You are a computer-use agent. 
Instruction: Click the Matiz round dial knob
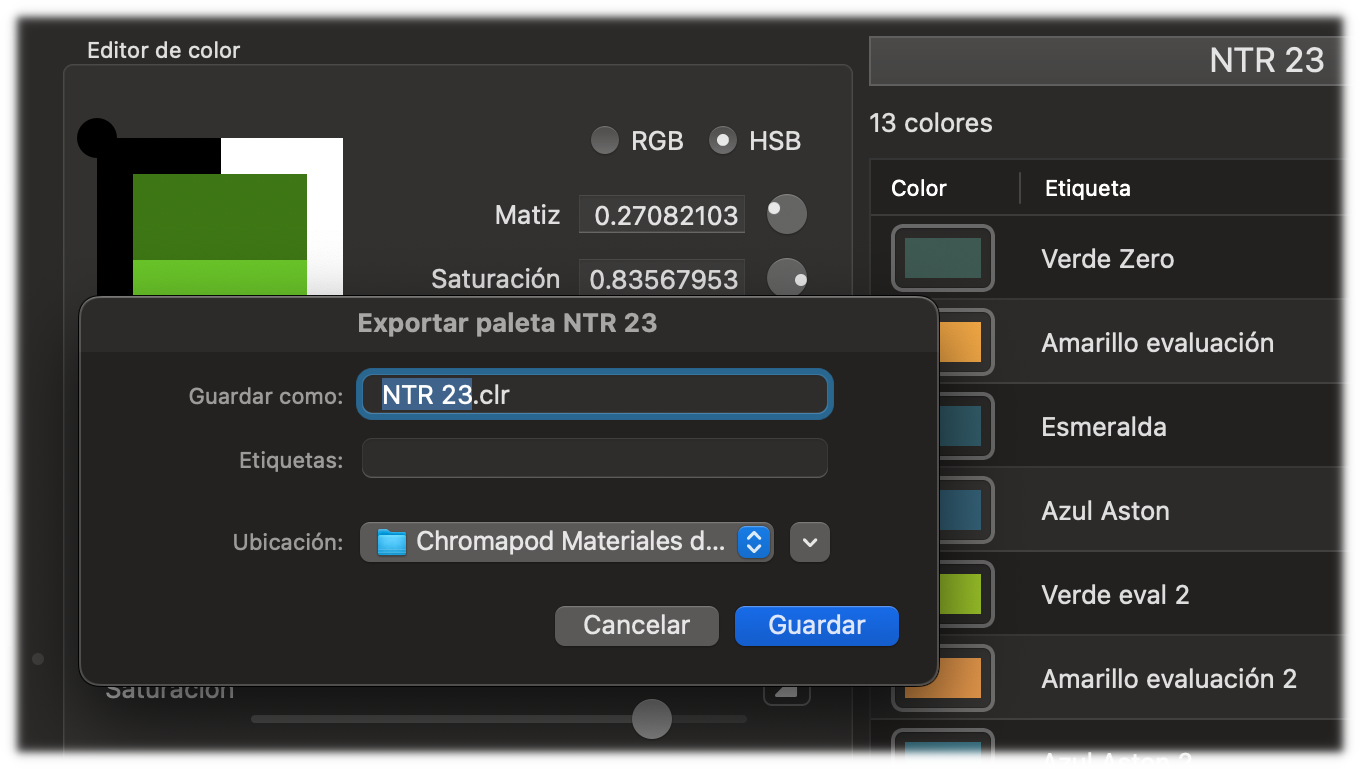coord(786,214)
